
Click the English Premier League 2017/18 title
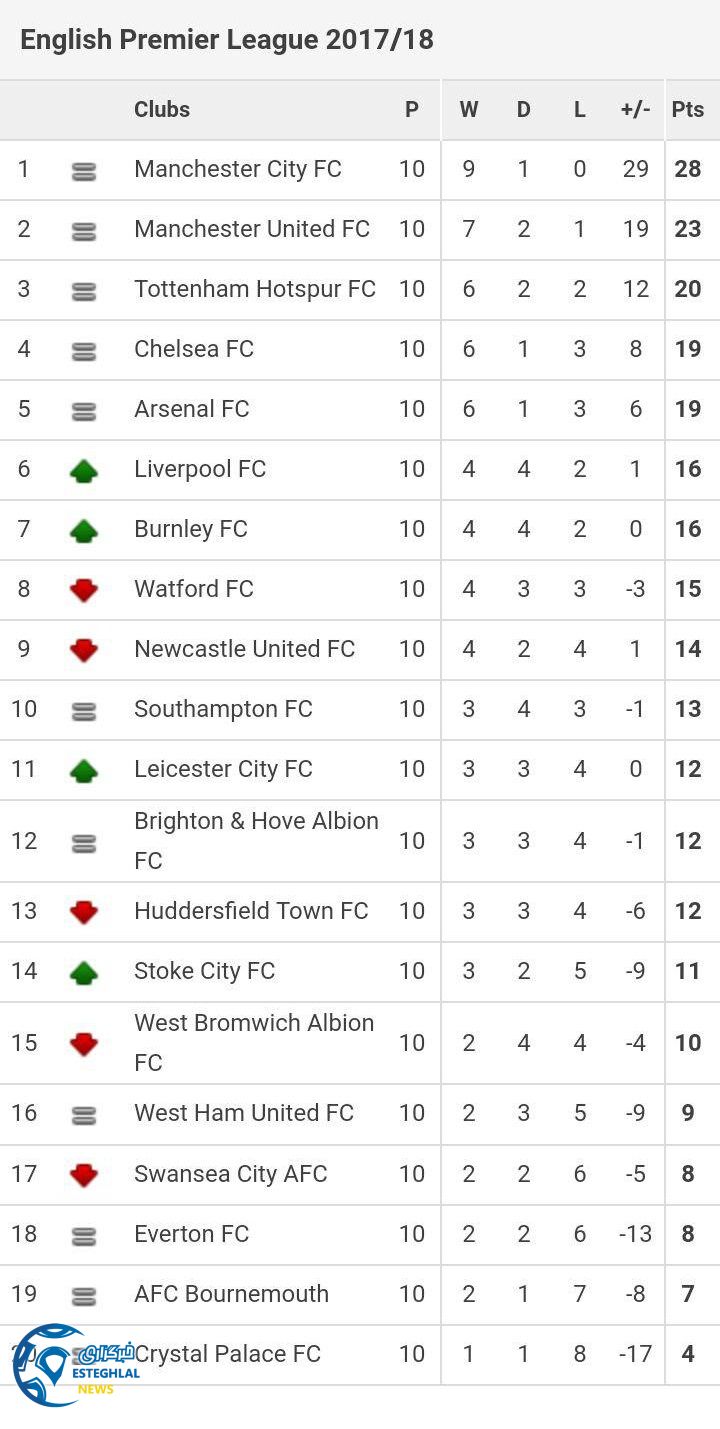point(227,40)
